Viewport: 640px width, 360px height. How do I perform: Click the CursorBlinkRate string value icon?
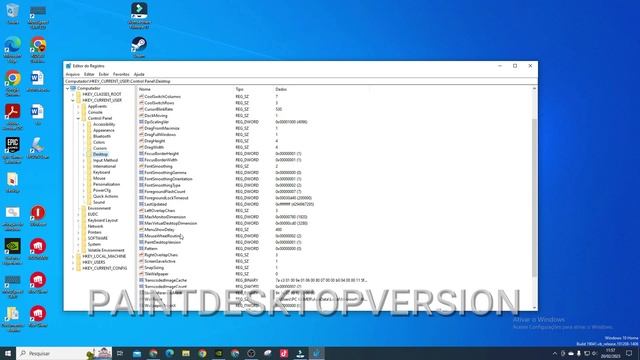(141, 109)
